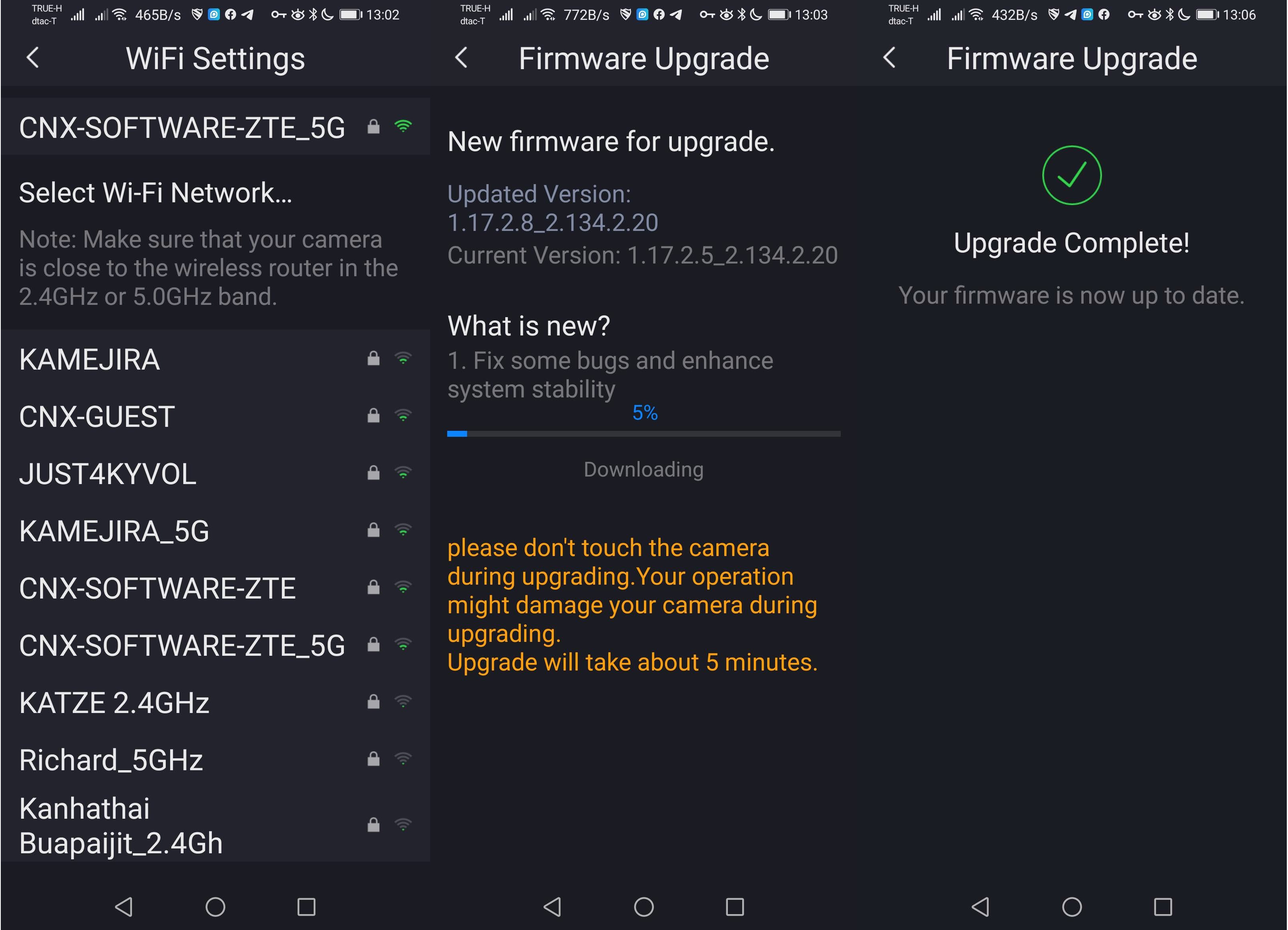Tap Android home button under WiFi Settings
The width and height of the screenshot is (1288, 930).
[x=215, y=906]
